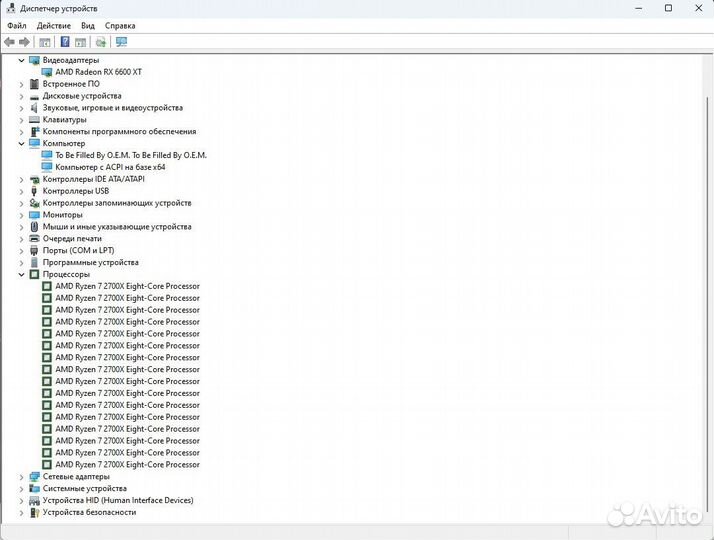Screen dimensions: 714x540
Task: Expand the Контроллеры USB category
Action: [x=21, y=191]
